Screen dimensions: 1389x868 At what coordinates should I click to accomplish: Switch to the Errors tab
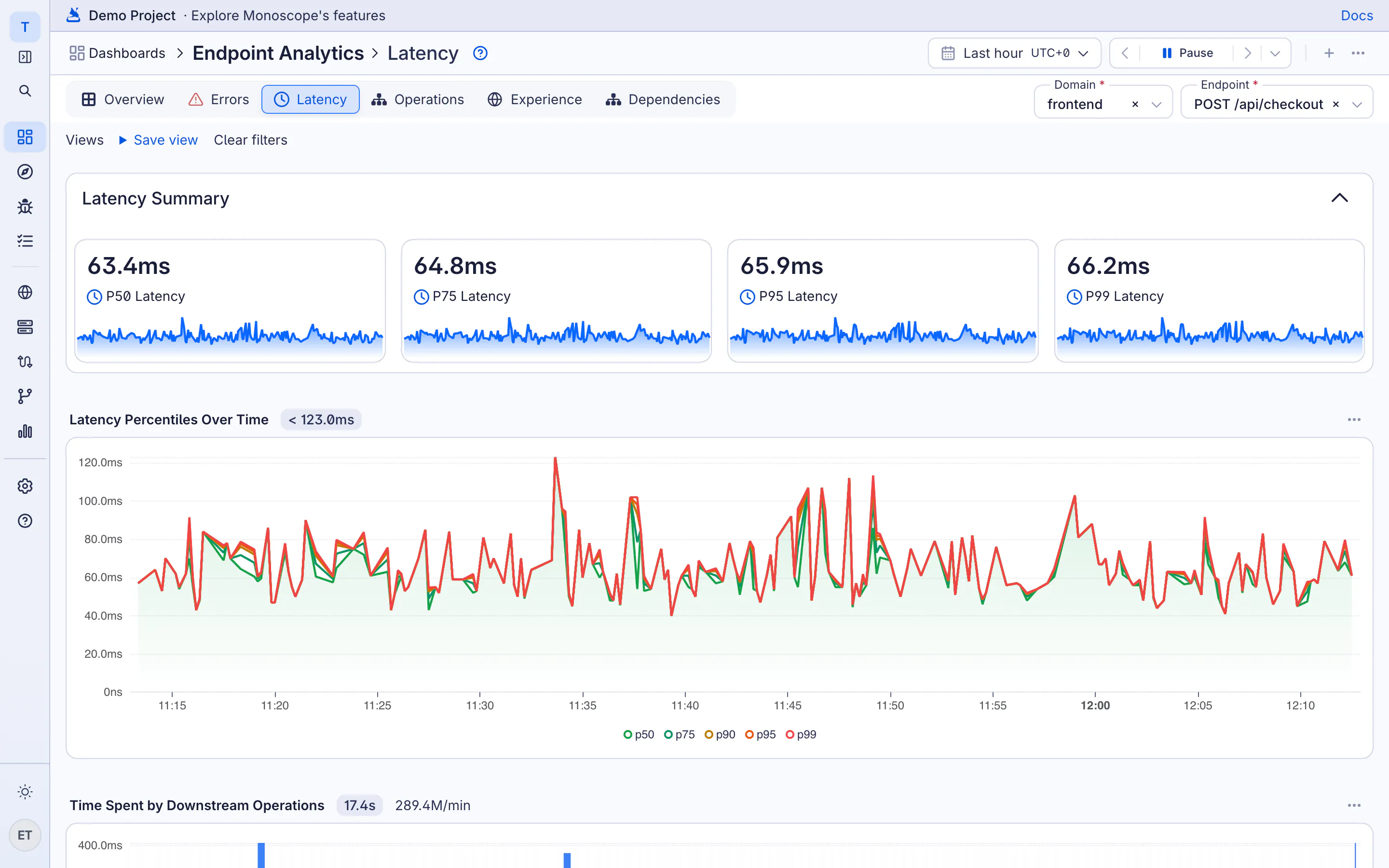click(x=218, y=99)
